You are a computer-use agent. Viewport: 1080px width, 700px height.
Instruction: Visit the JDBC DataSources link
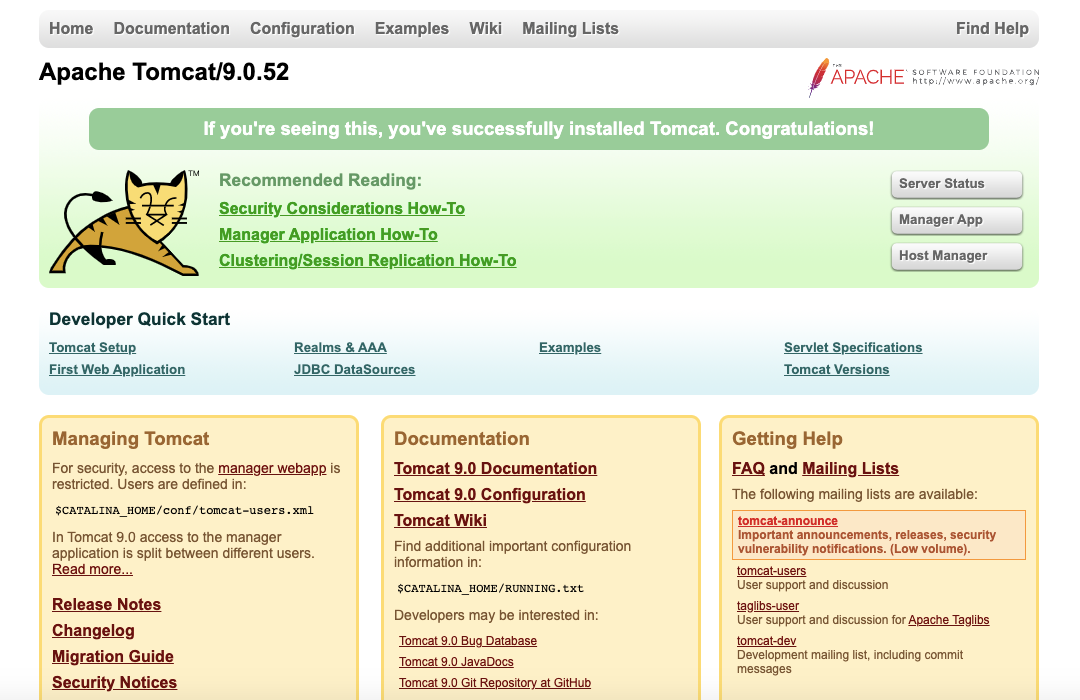pyautogui.click(x=355, y=369)
